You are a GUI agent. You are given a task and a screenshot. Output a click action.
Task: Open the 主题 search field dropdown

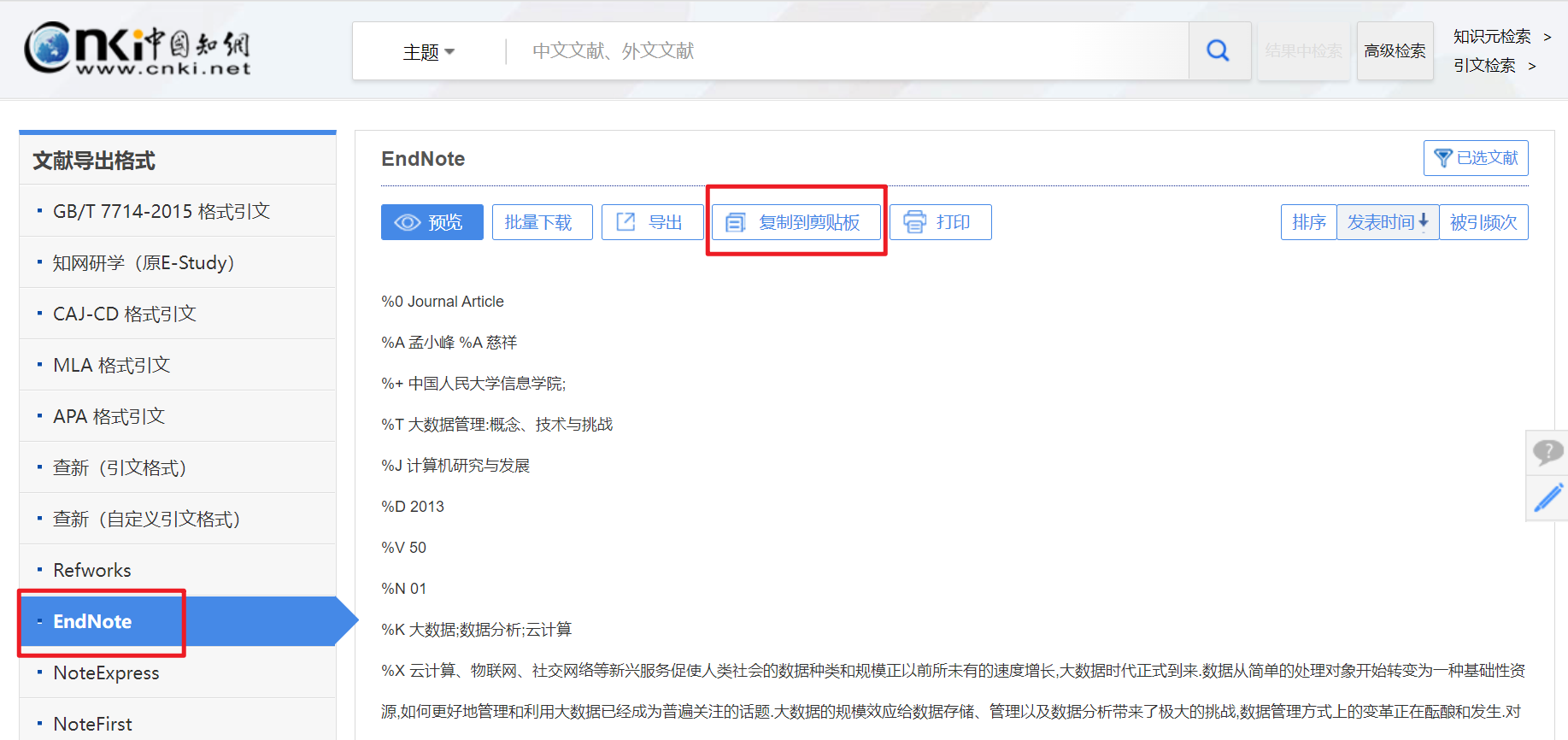pos(428,52)
